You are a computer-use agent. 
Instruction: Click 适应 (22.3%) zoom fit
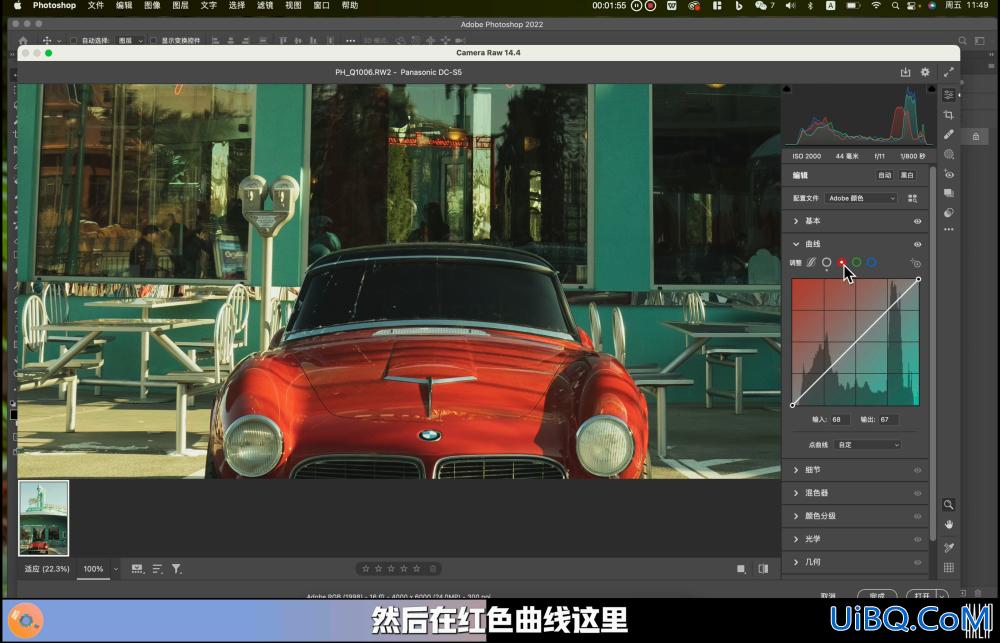click(x=47, y=569)
